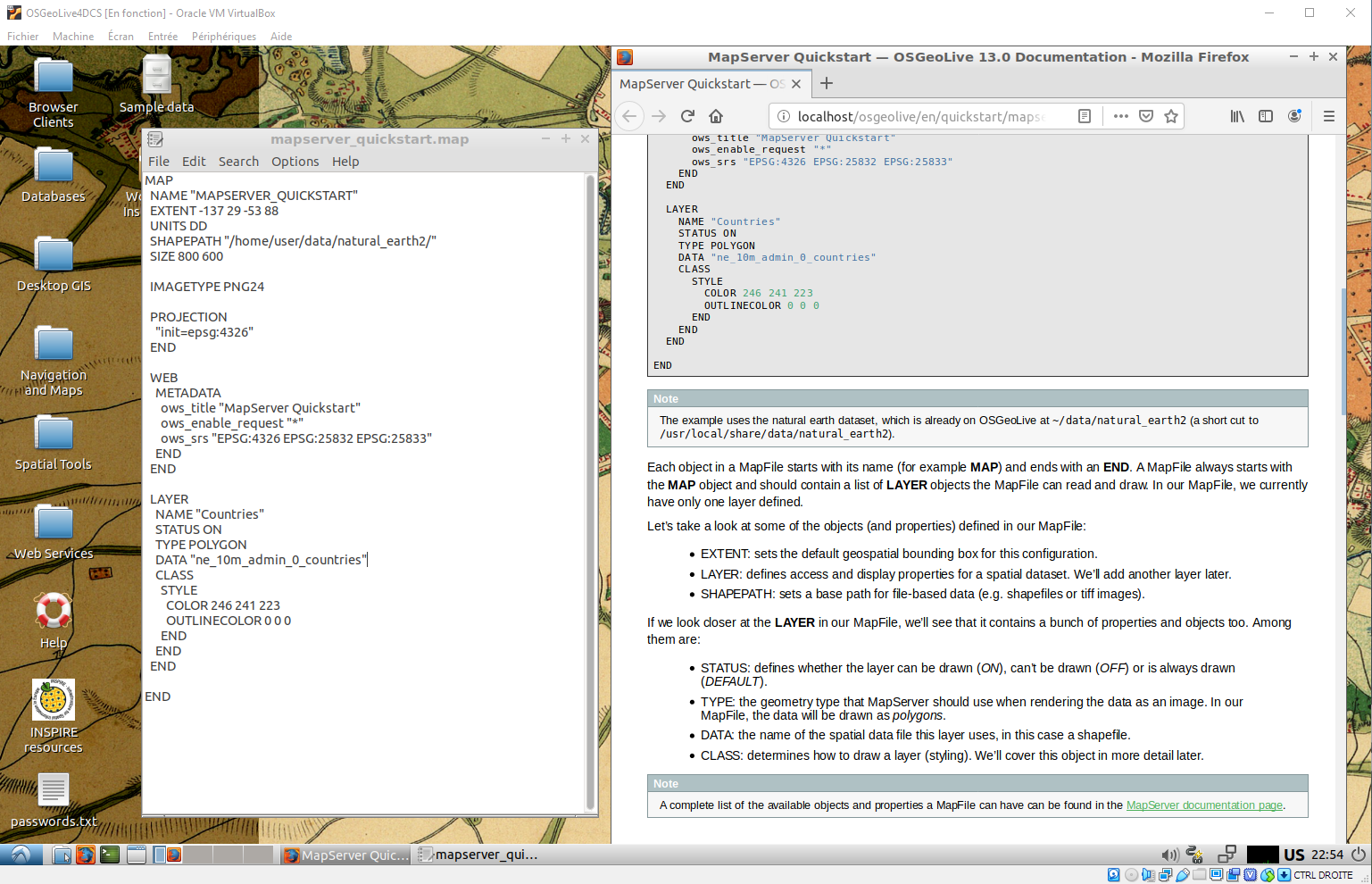Screen dimensions: 1372x884
Task: Open the Desktop GIS folder
Action: tap(54, 263)
